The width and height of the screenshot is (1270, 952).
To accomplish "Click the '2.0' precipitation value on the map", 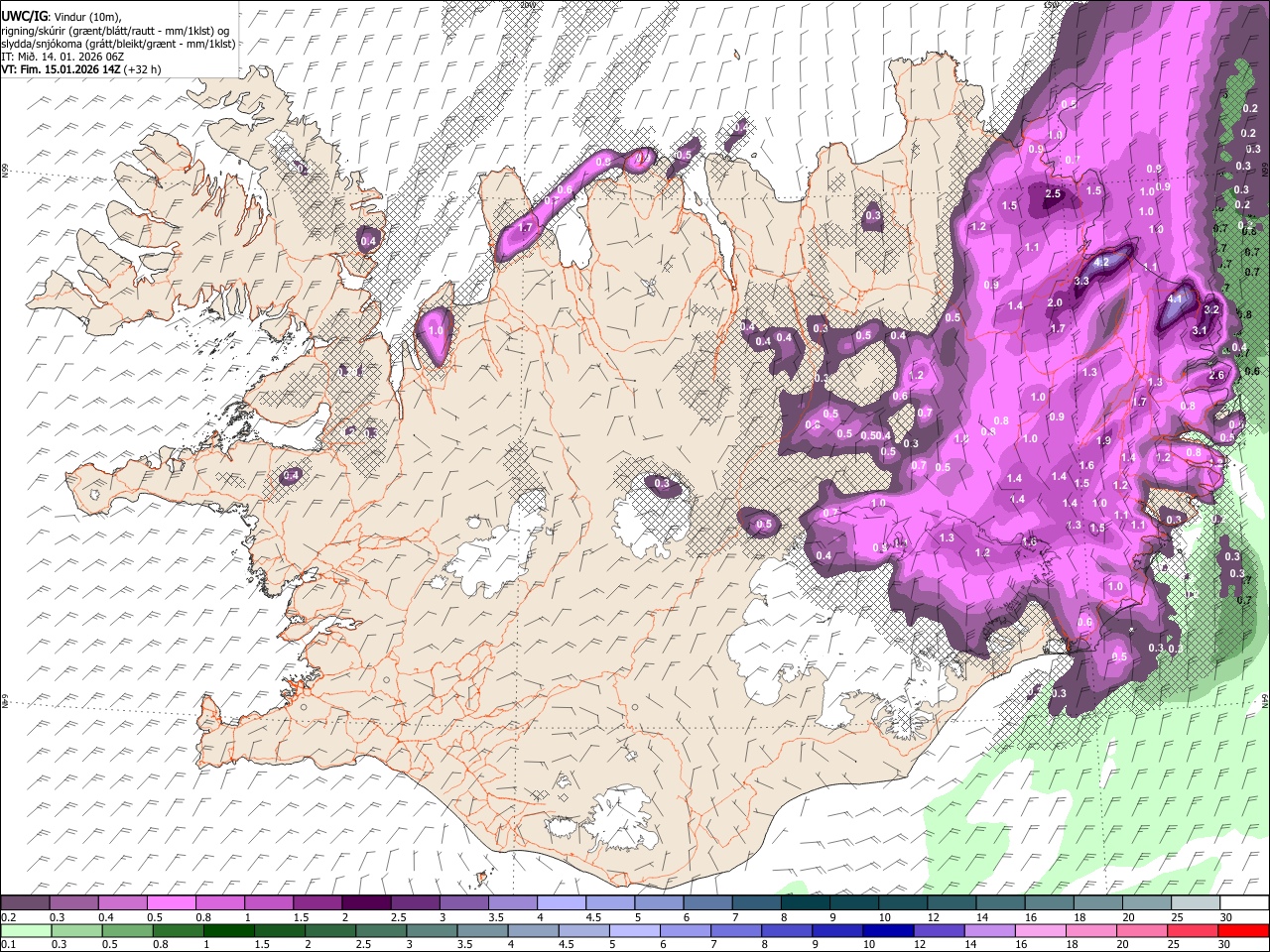I will point(1055,303).
